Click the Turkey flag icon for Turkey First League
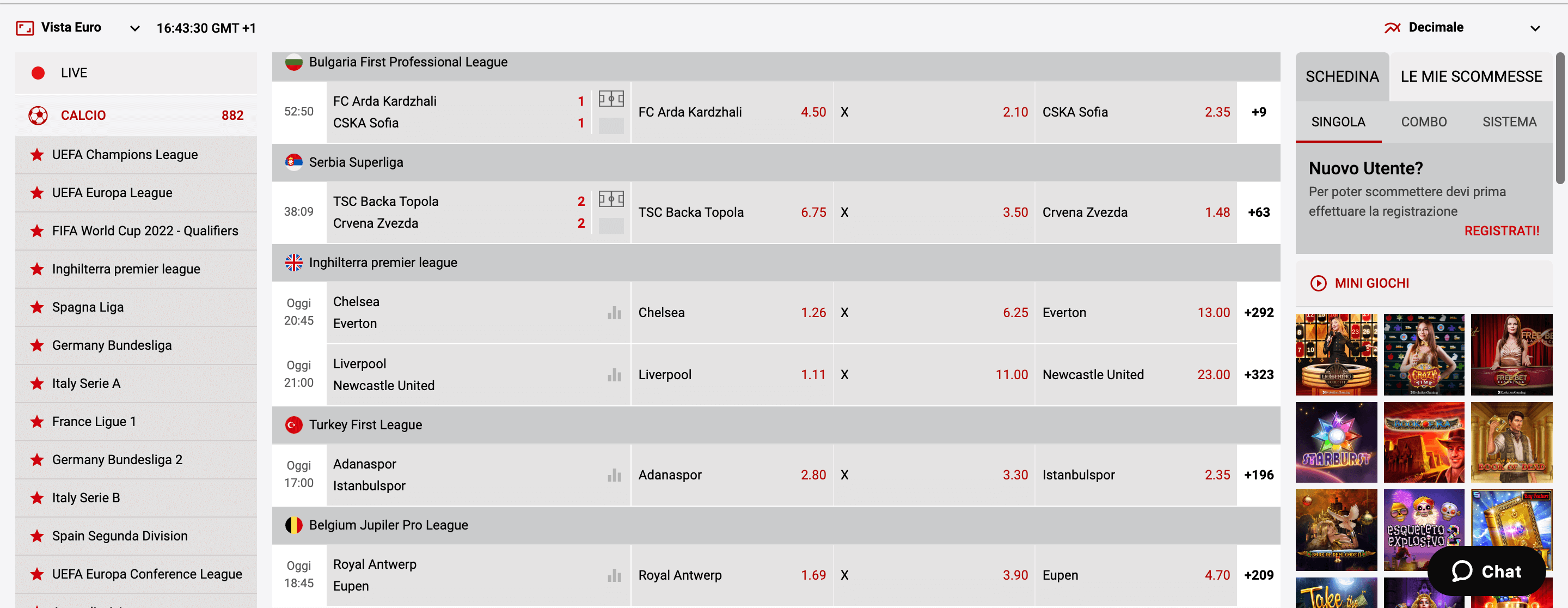This screenshot has width=1568, height=608. [294, 424]
